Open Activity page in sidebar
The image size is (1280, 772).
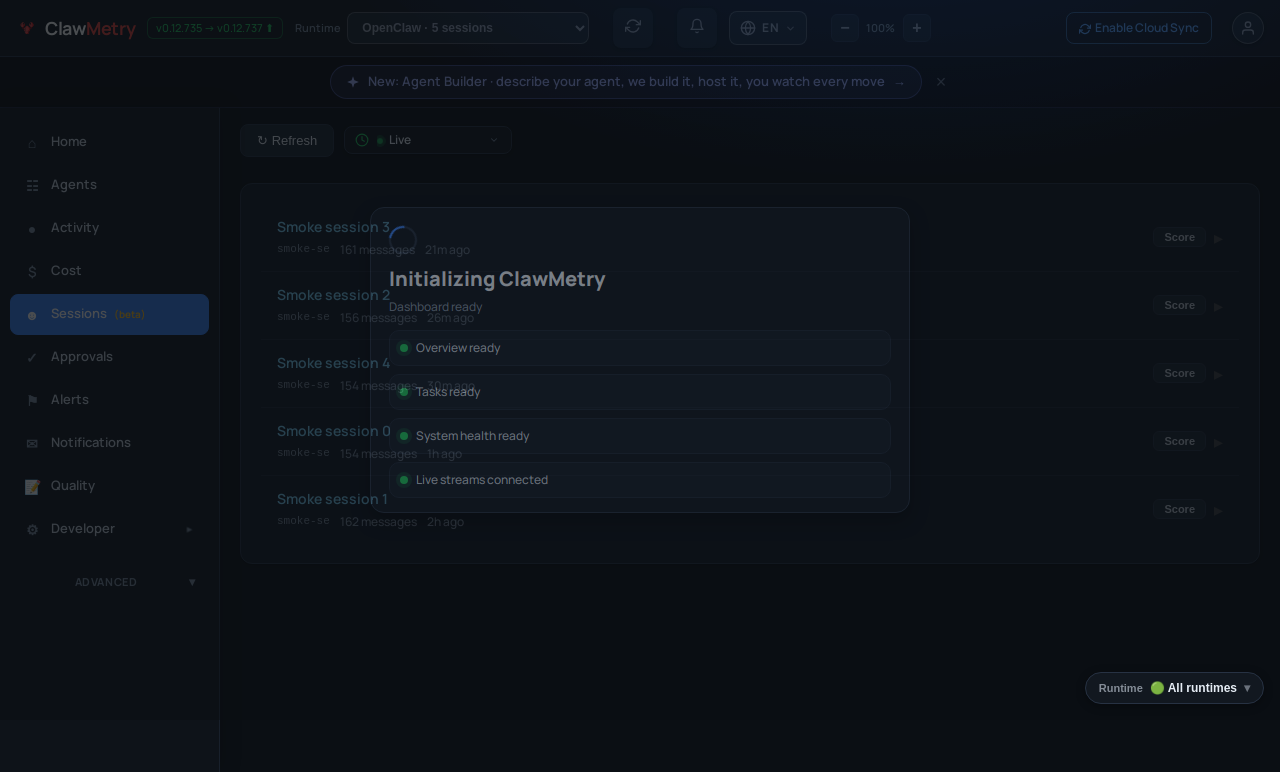click(110, 228)
